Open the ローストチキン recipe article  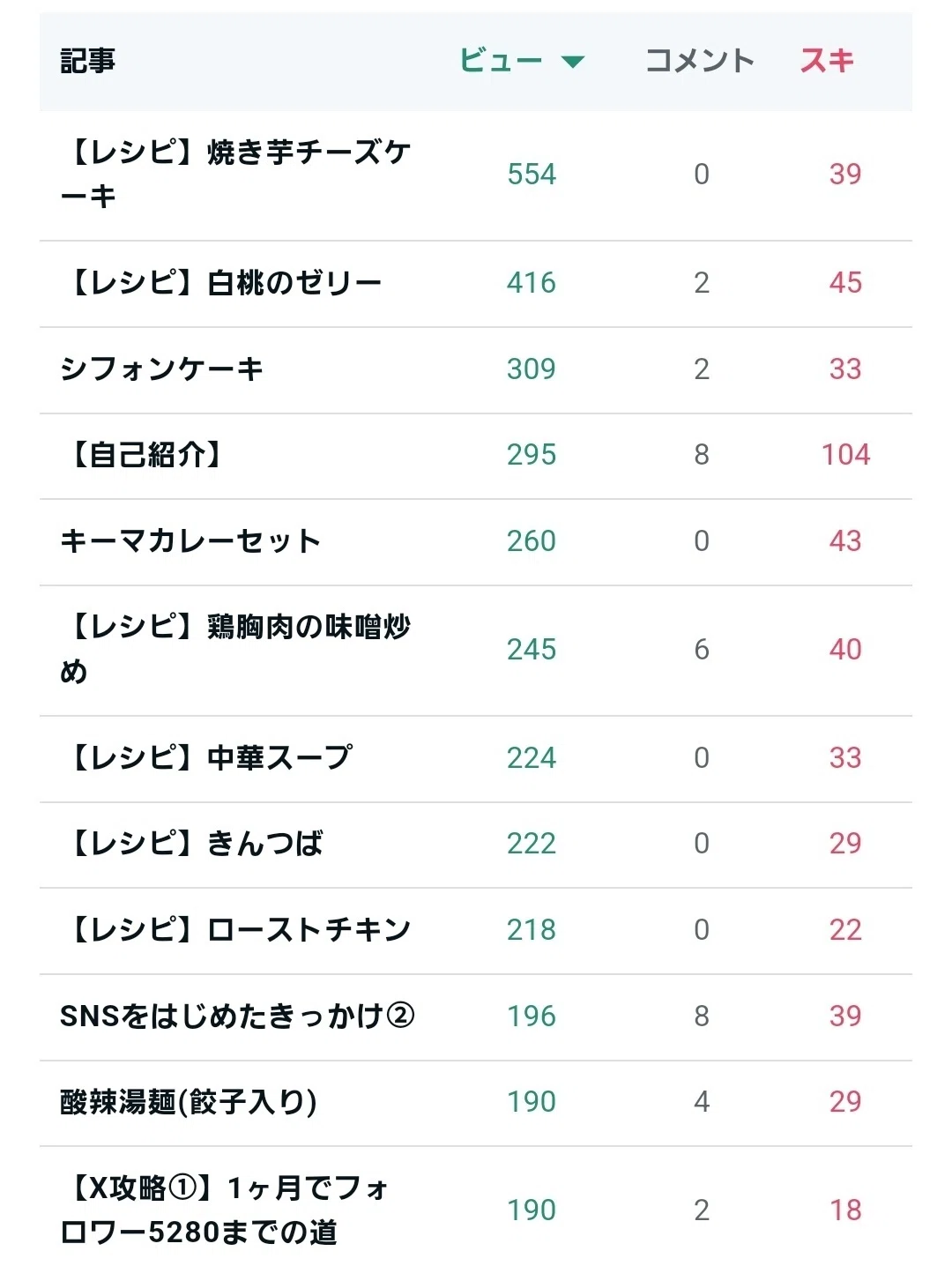point(235,930)
